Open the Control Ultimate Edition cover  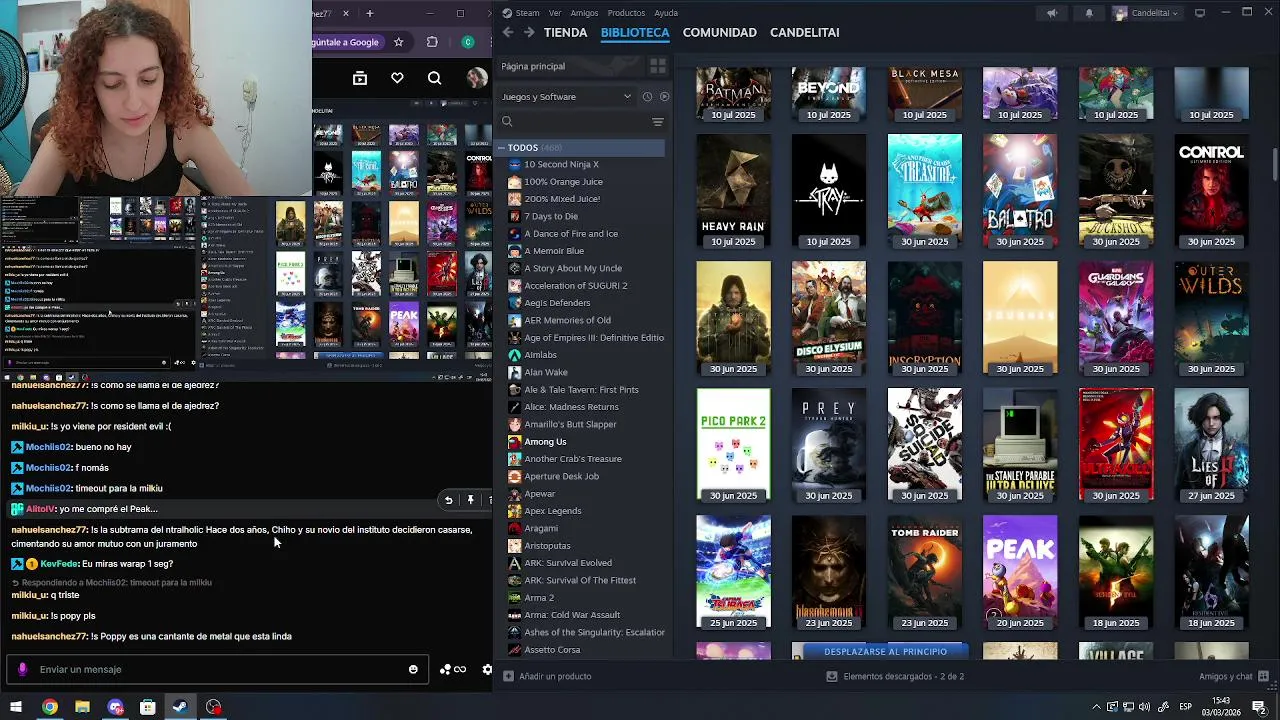click(1211, 190)
